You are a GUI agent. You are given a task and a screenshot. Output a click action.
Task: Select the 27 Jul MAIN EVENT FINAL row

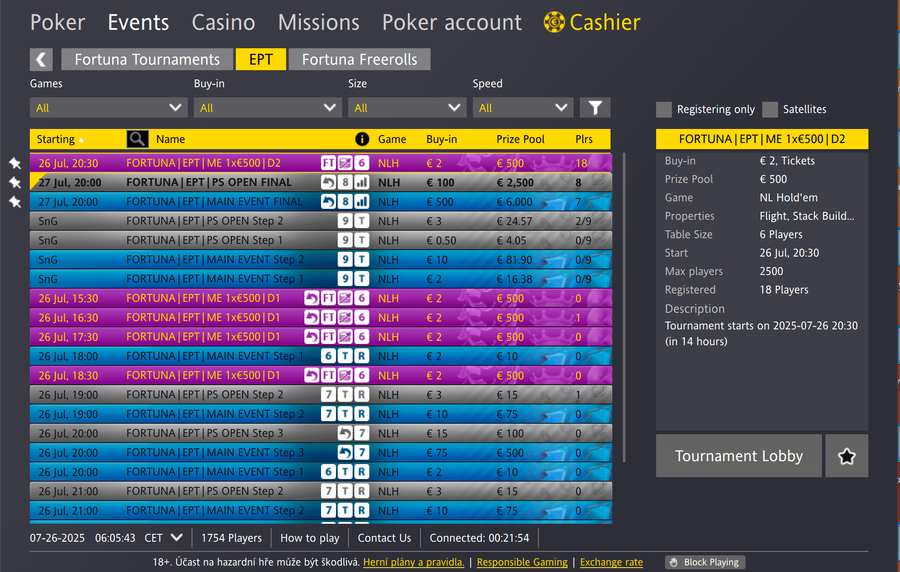click(x=321, y=202)
